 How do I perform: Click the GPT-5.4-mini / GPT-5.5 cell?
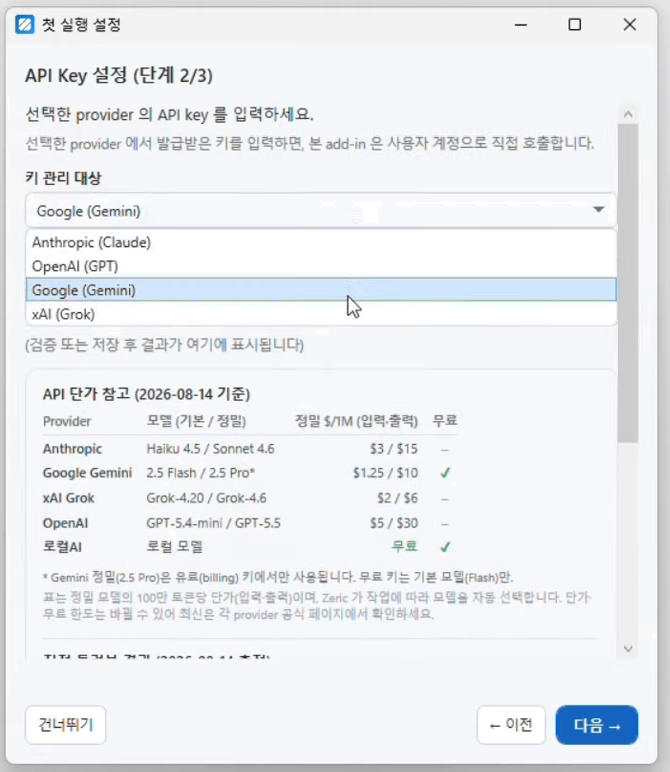pyautogui.click(x=213, y=523)
